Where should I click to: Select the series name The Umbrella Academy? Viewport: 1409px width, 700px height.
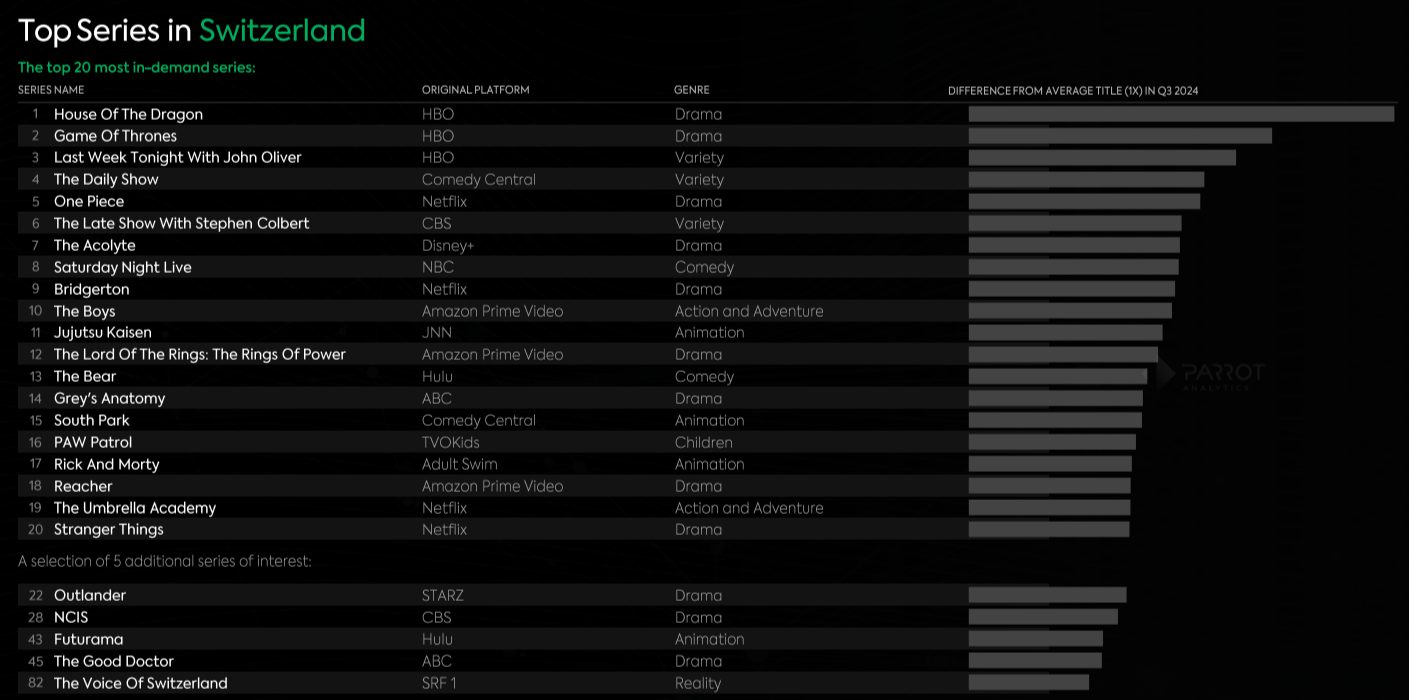pyautogui.click(x=135, y=508)
